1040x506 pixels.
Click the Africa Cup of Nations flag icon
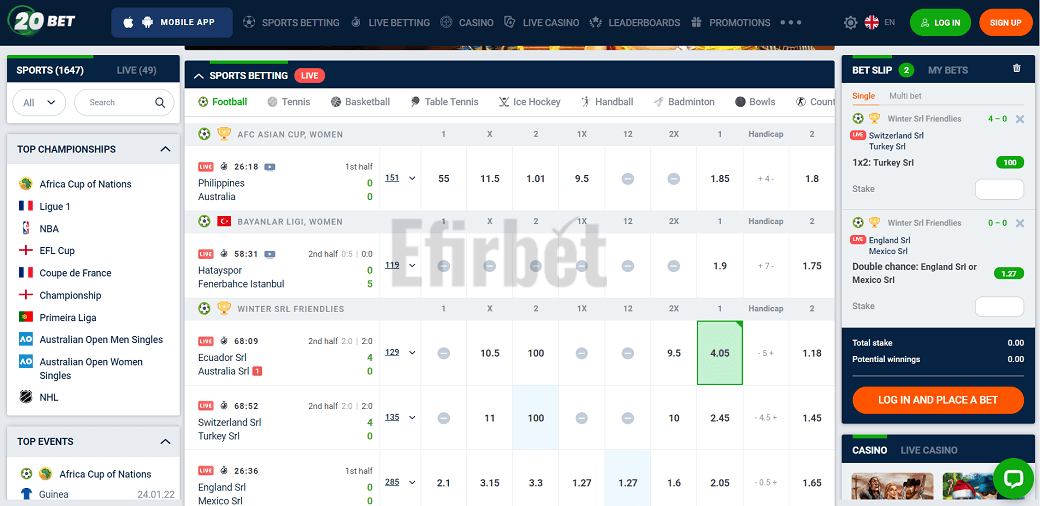click(x=26, y=184)
